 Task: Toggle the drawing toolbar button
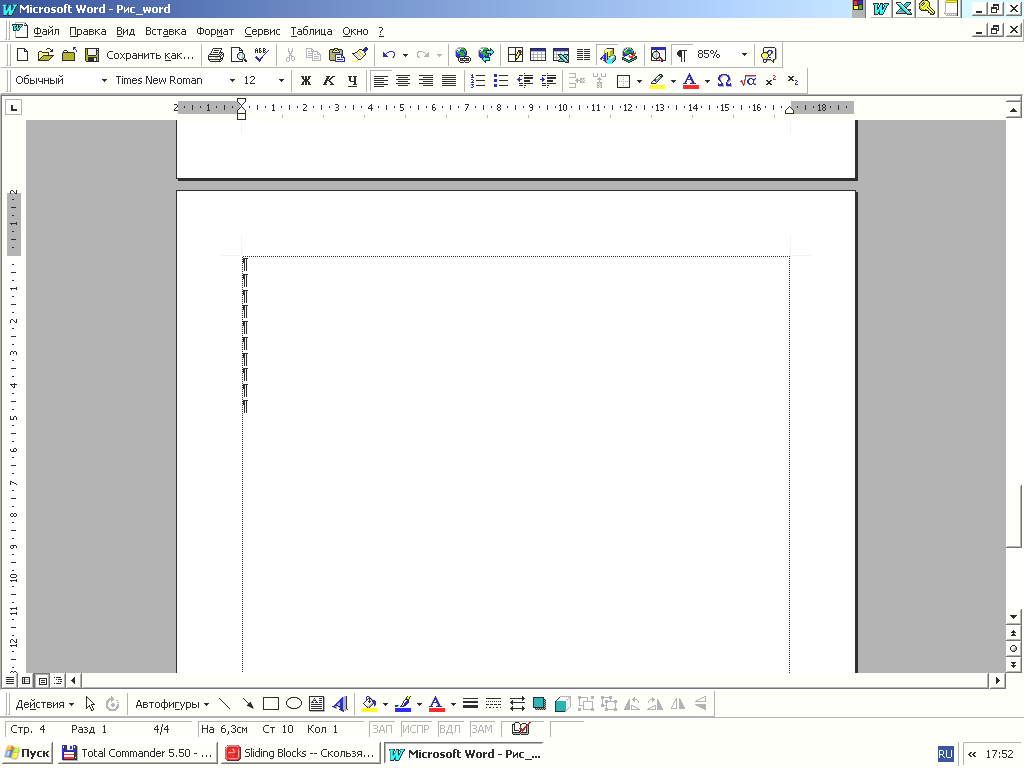click(x=607, y=55)
